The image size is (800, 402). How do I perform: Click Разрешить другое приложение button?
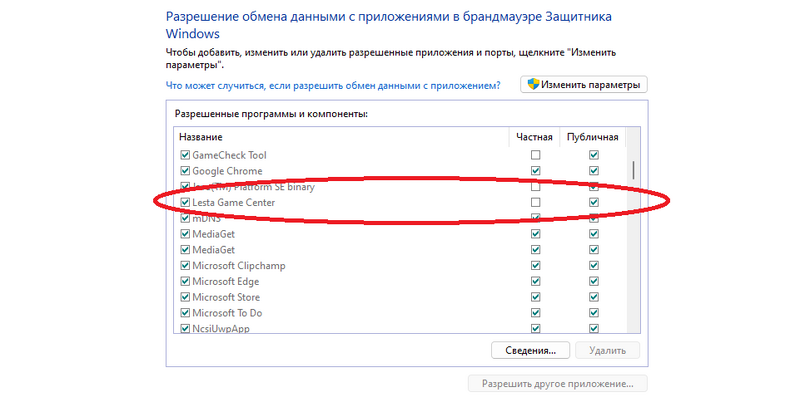558,384
